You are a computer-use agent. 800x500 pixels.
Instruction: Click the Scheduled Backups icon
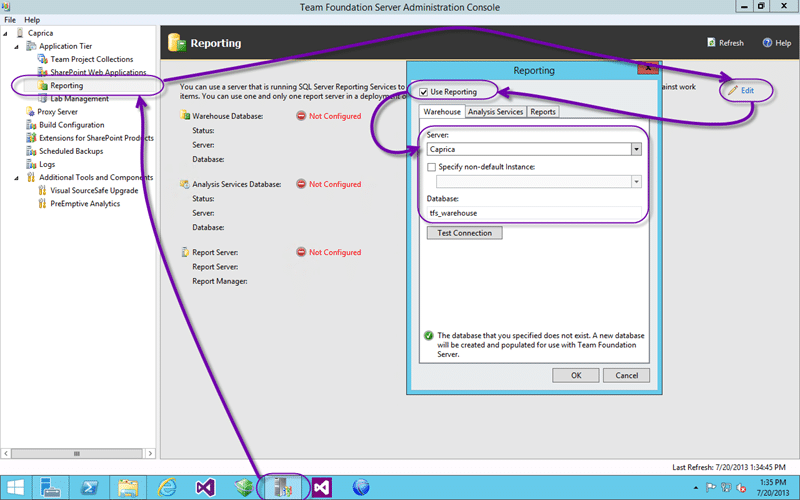pyautogui.click(x=31, y=151)
